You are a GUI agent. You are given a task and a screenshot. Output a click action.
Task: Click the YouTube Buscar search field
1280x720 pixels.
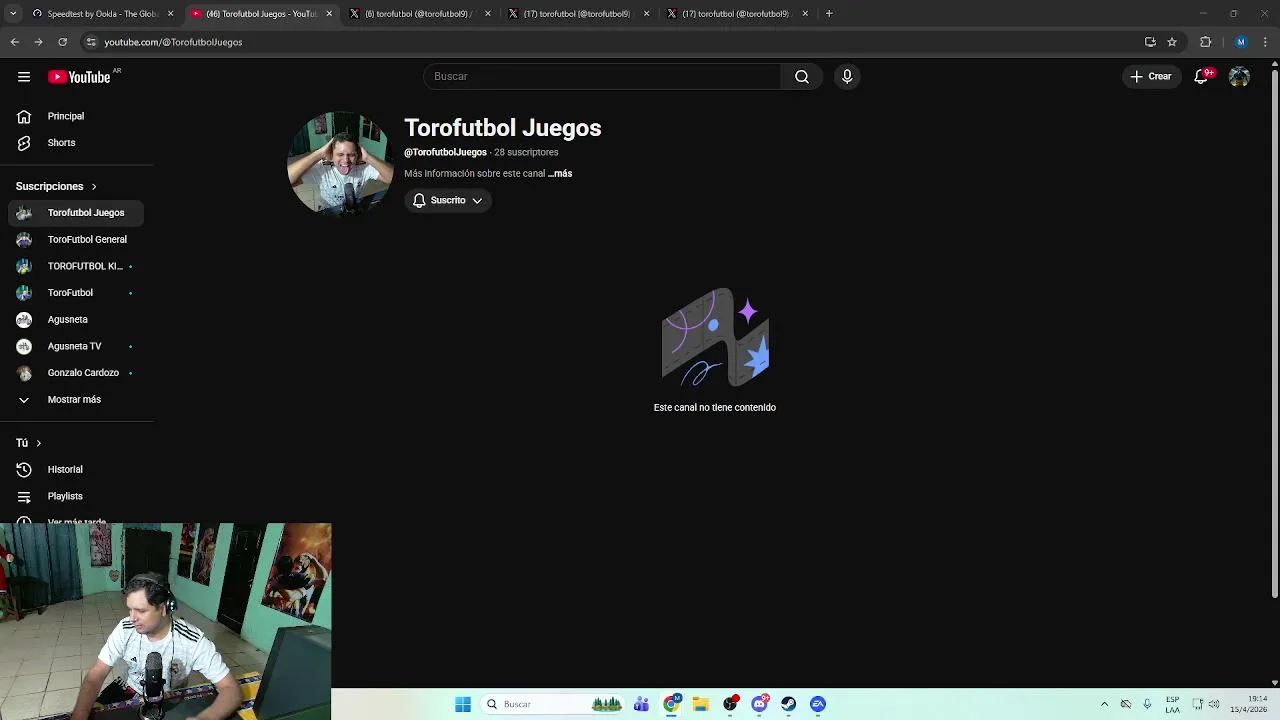pos(602,77)
